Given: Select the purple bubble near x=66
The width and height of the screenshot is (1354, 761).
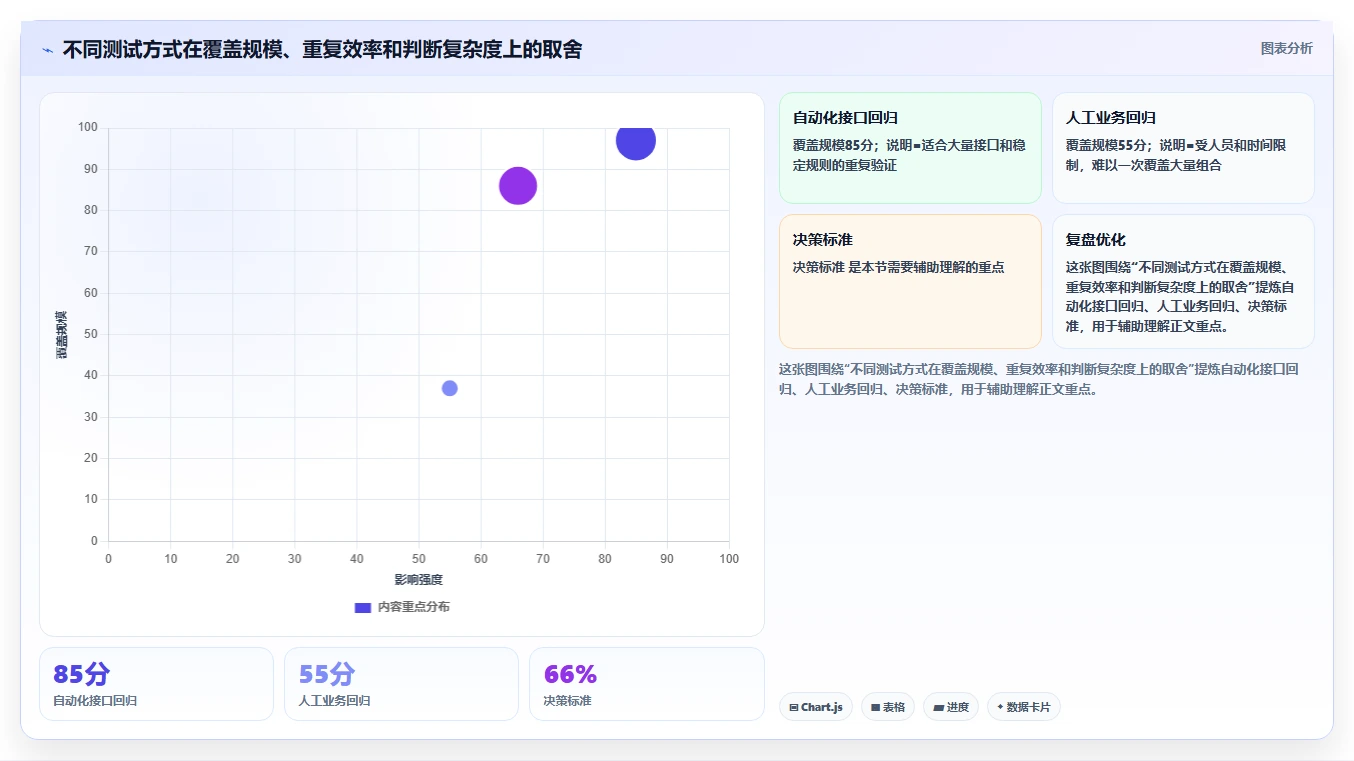Looking at the screenshot, I should coord(518,185).
